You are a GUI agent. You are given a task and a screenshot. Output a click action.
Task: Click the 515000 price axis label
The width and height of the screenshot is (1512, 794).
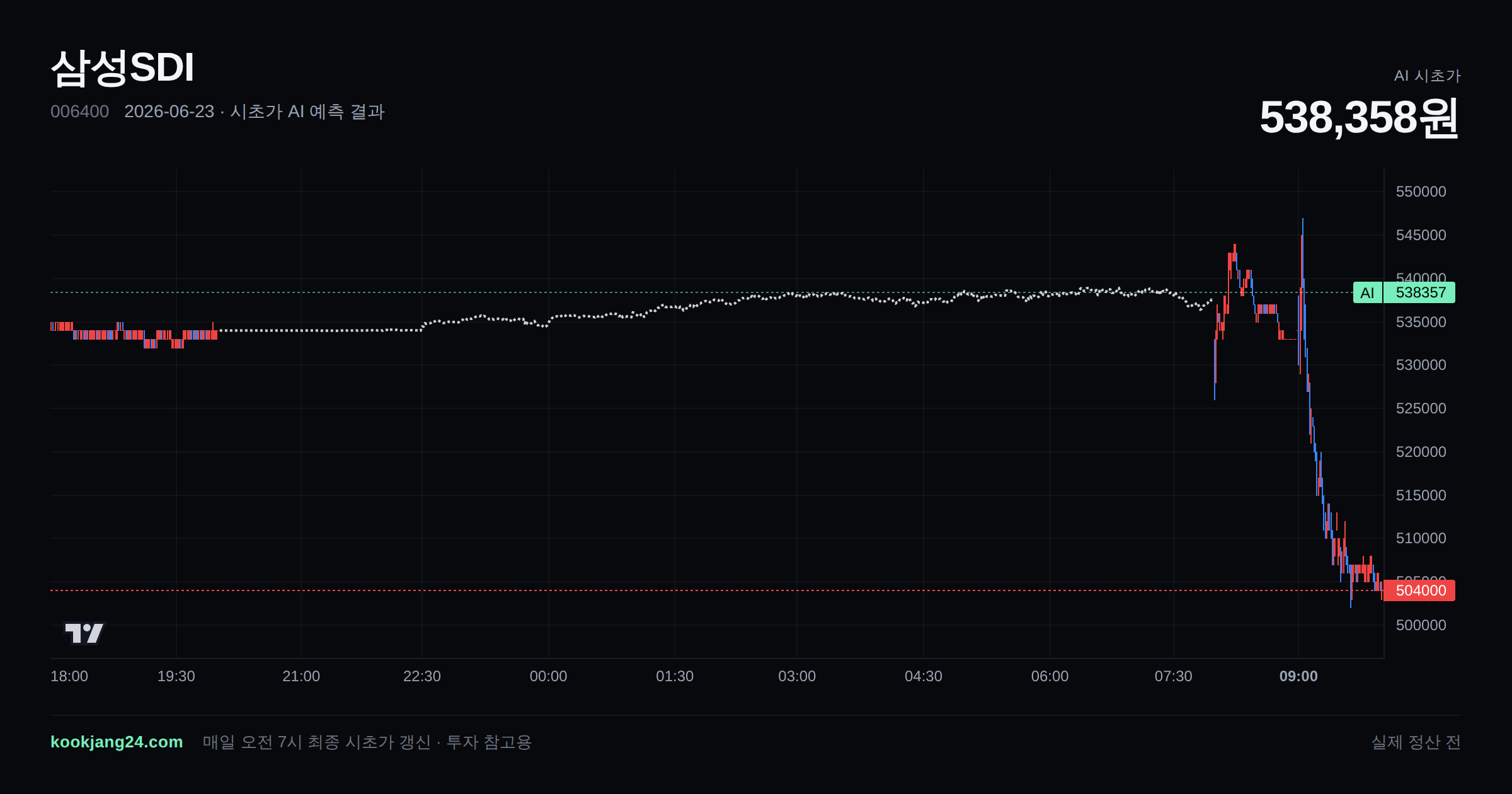tap(1421, 495)
